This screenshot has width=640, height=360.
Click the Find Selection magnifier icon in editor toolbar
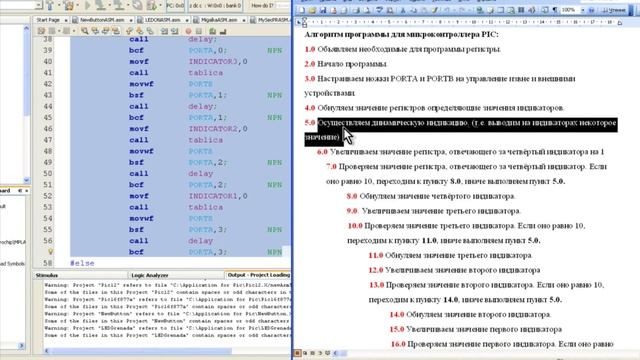coord(84,31)
